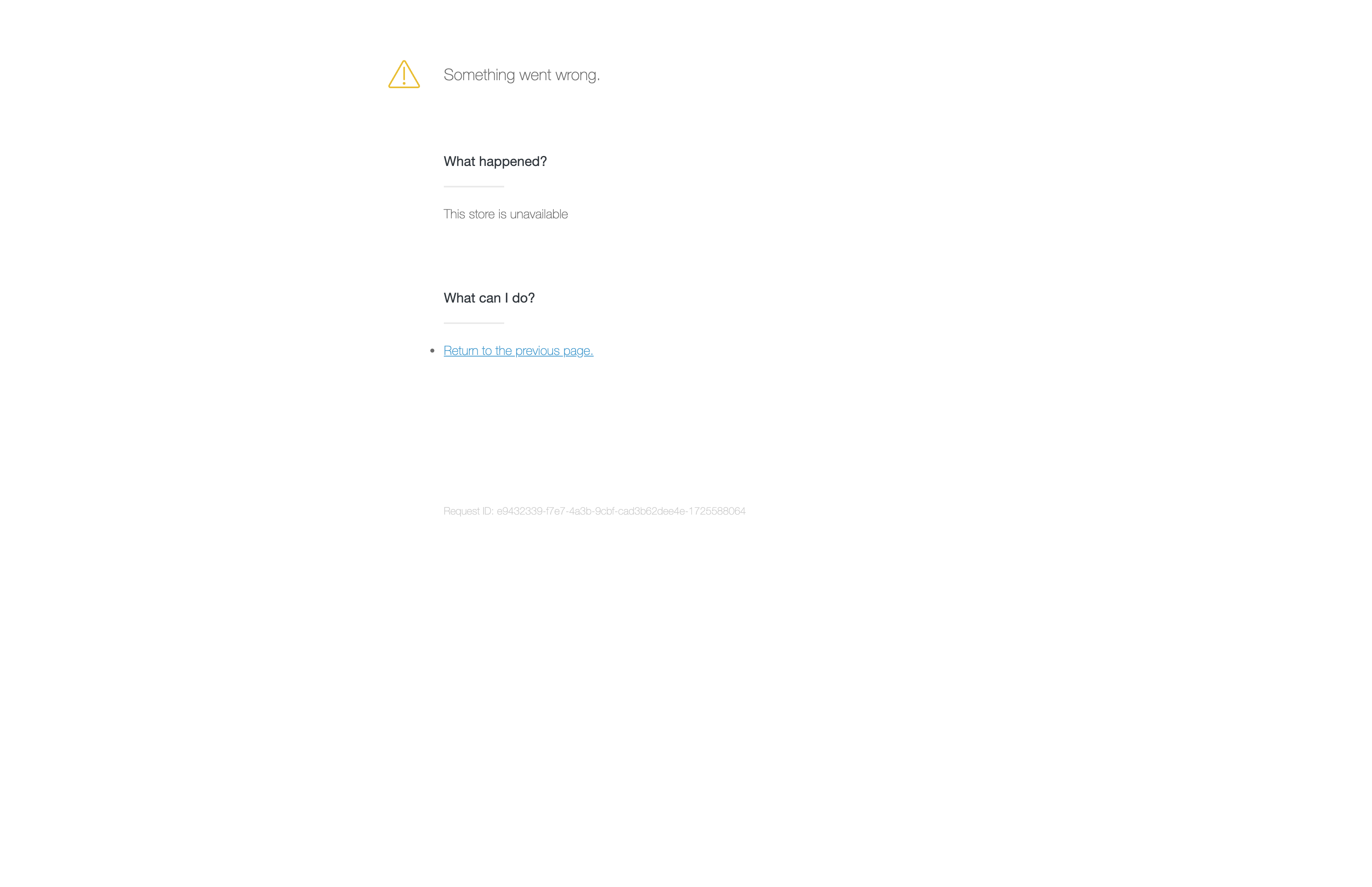Select the bullet point before the return link

click(x=432, y=350)
